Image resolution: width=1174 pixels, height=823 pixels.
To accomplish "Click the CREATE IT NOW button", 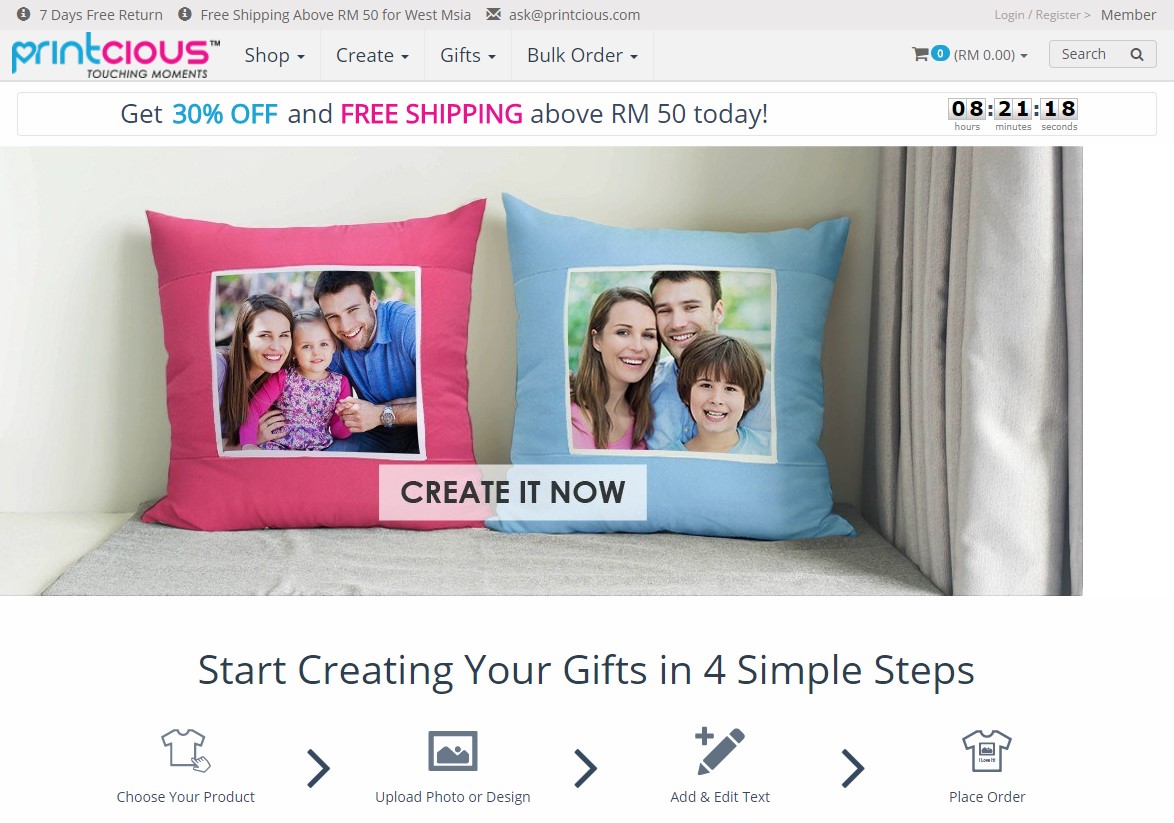I will (512, 492).
